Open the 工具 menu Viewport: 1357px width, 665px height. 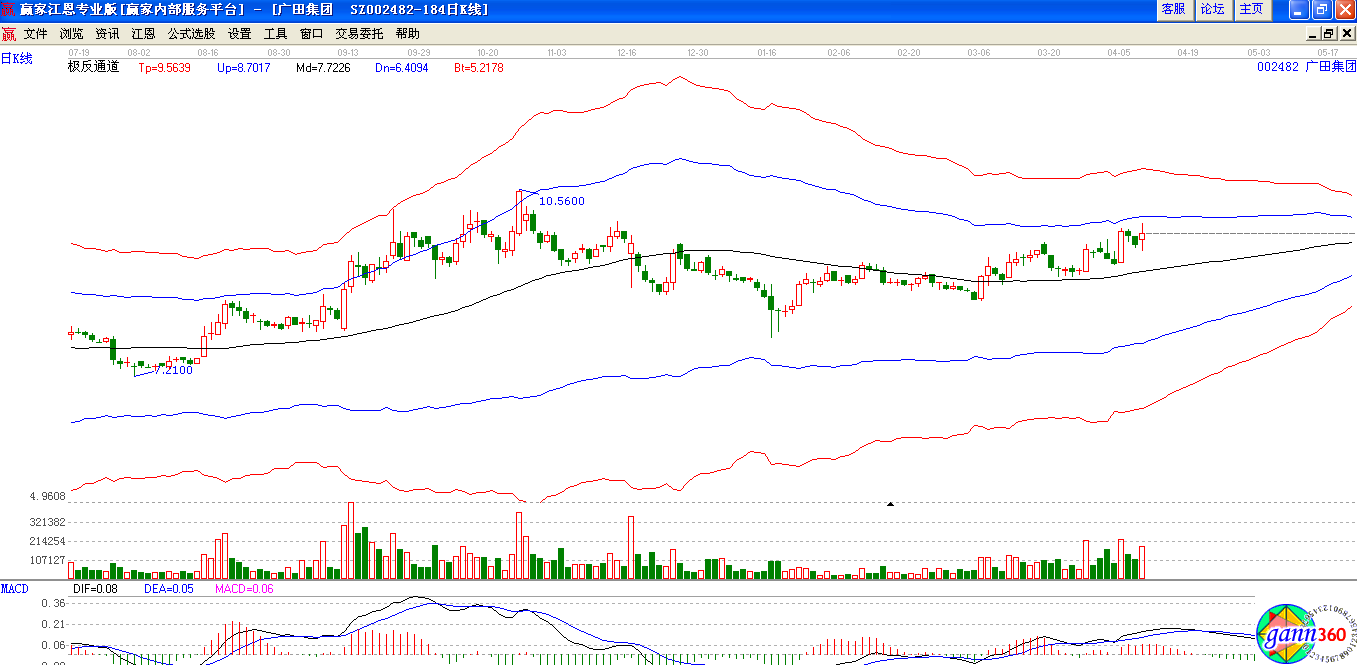(275, 33)
